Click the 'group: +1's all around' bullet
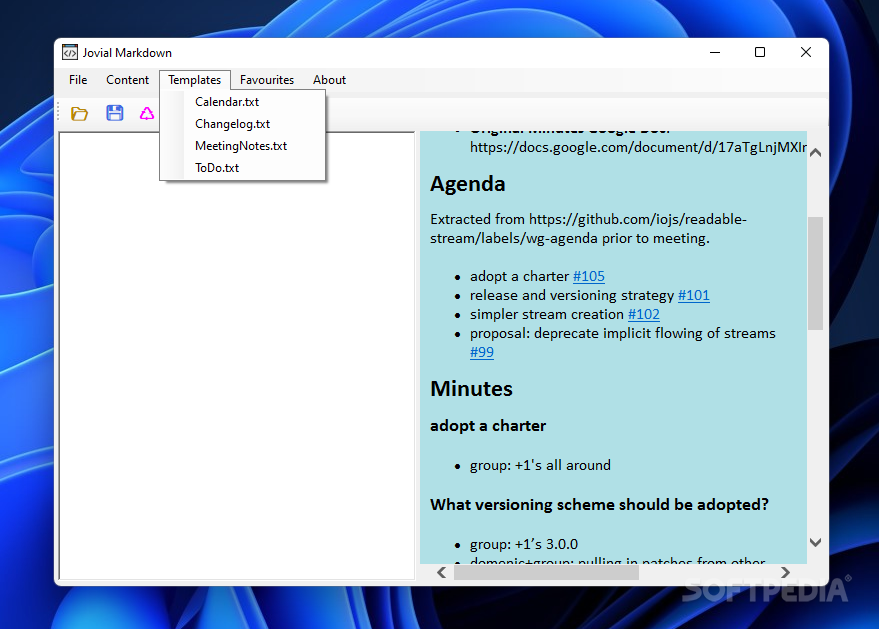Image resolution: width=879 pixels, height=629 pixels. tap(540, 465)
